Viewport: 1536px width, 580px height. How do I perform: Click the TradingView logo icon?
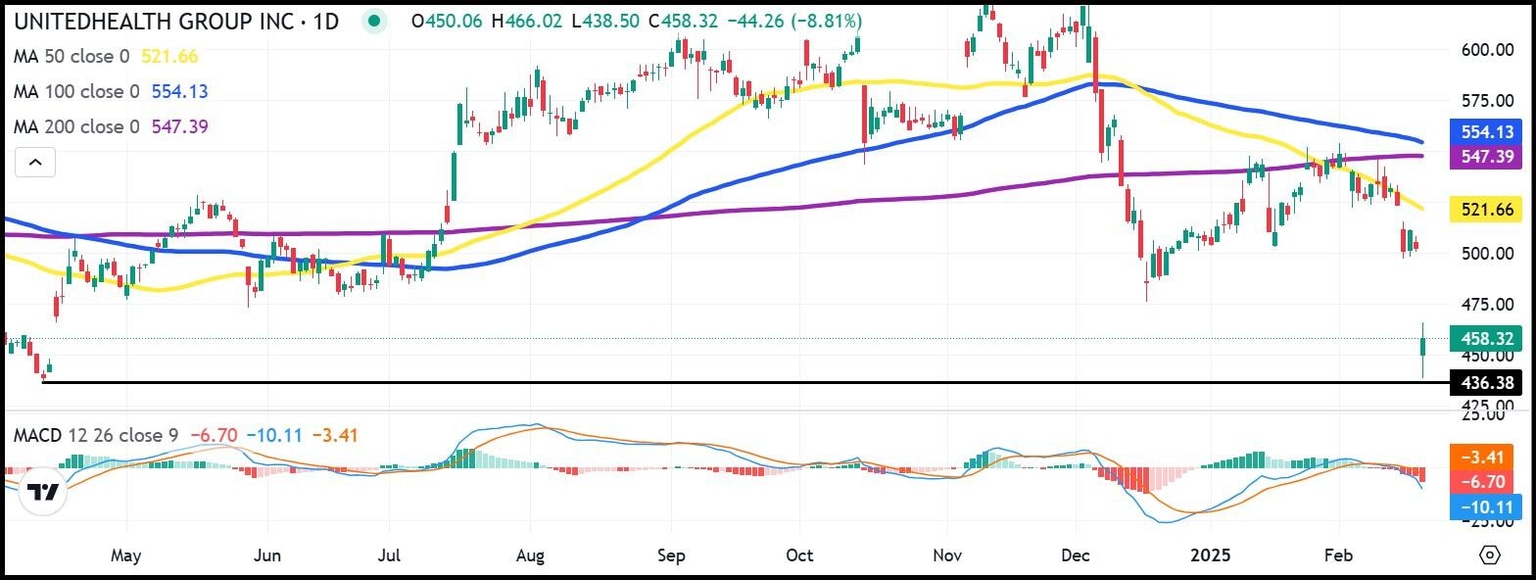click(x=42, y=491)
